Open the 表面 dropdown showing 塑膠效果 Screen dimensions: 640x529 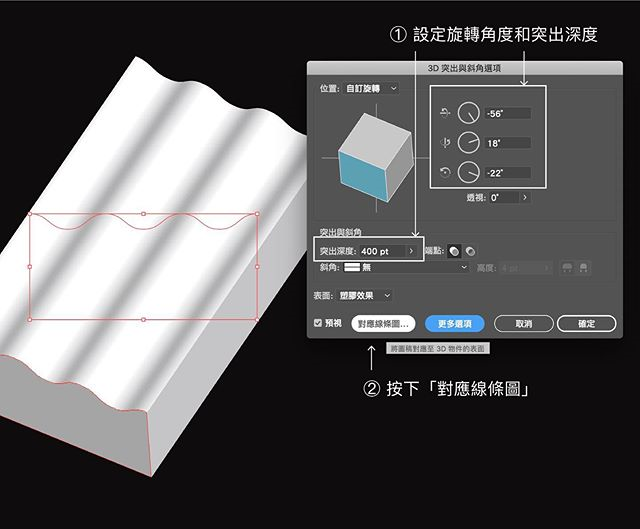click(x=365, y=296)
